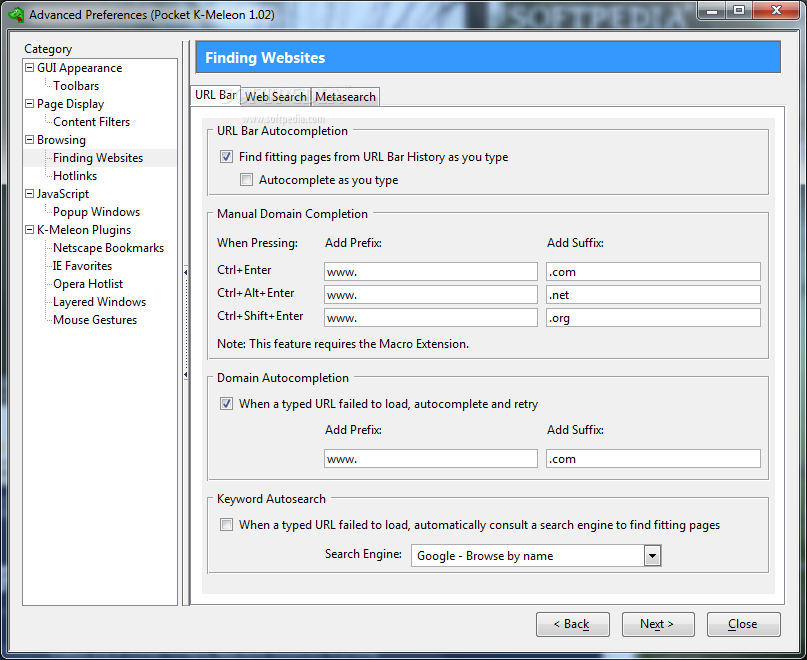Image resolution: width=807 pixels, height=660 pixels.
Task: Select JavaScript category label
Action: coord(63,194)
